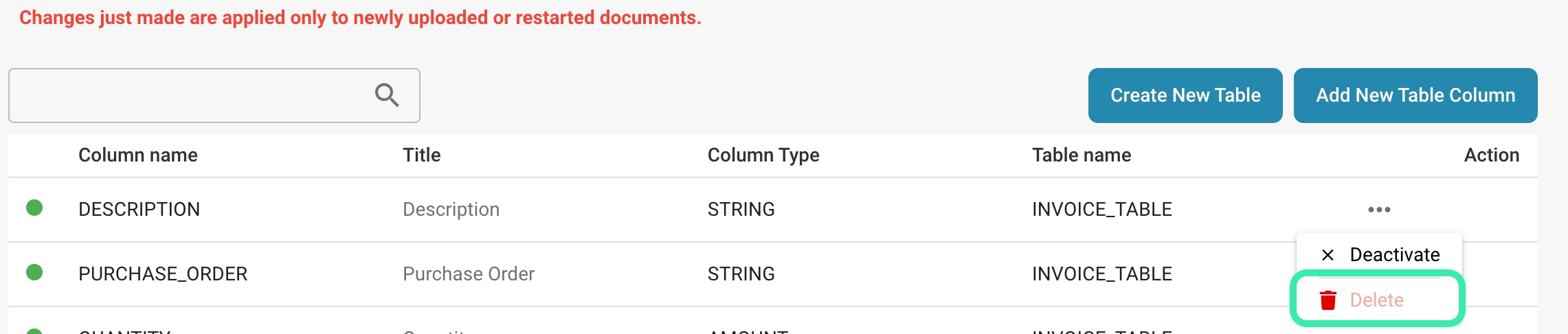
Task: Select the PURCHASE_ORDER column name cell
Action: 163,274
